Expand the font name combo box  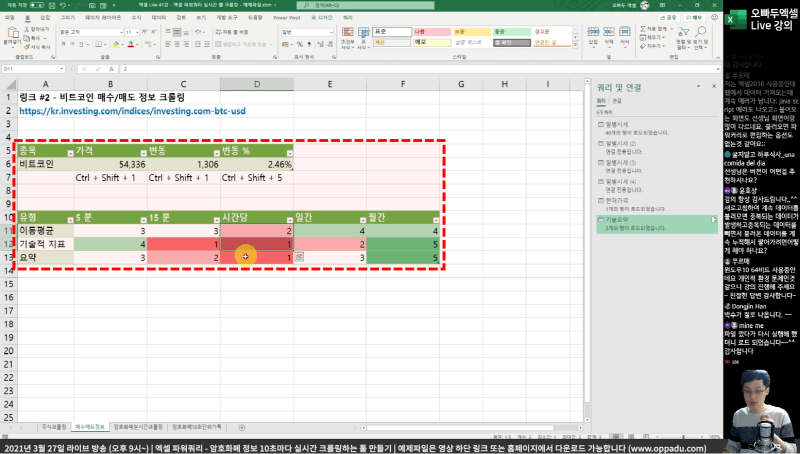[118, 32]
